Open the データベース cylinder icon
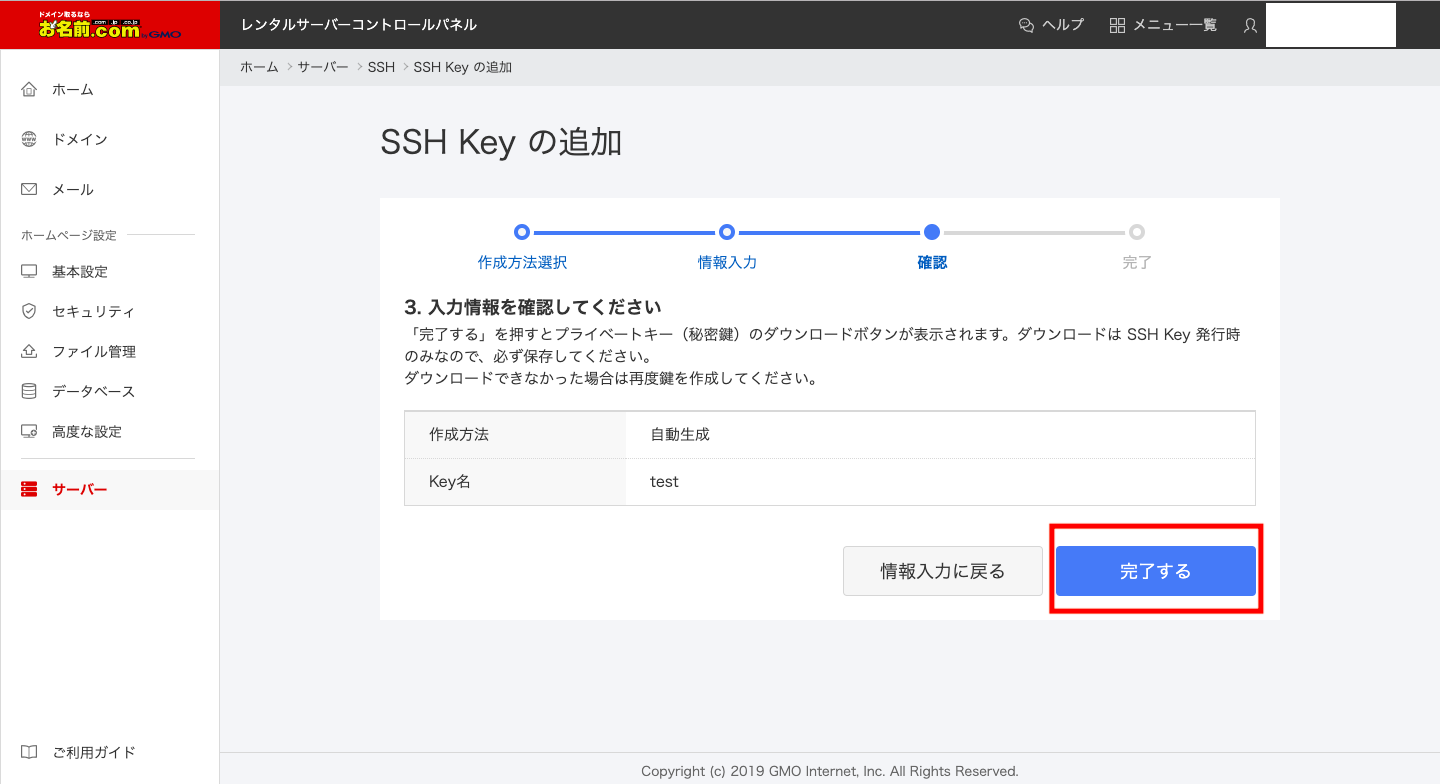Image resolution: width=1440 pixels, height=784 pixels. point(29,392)
